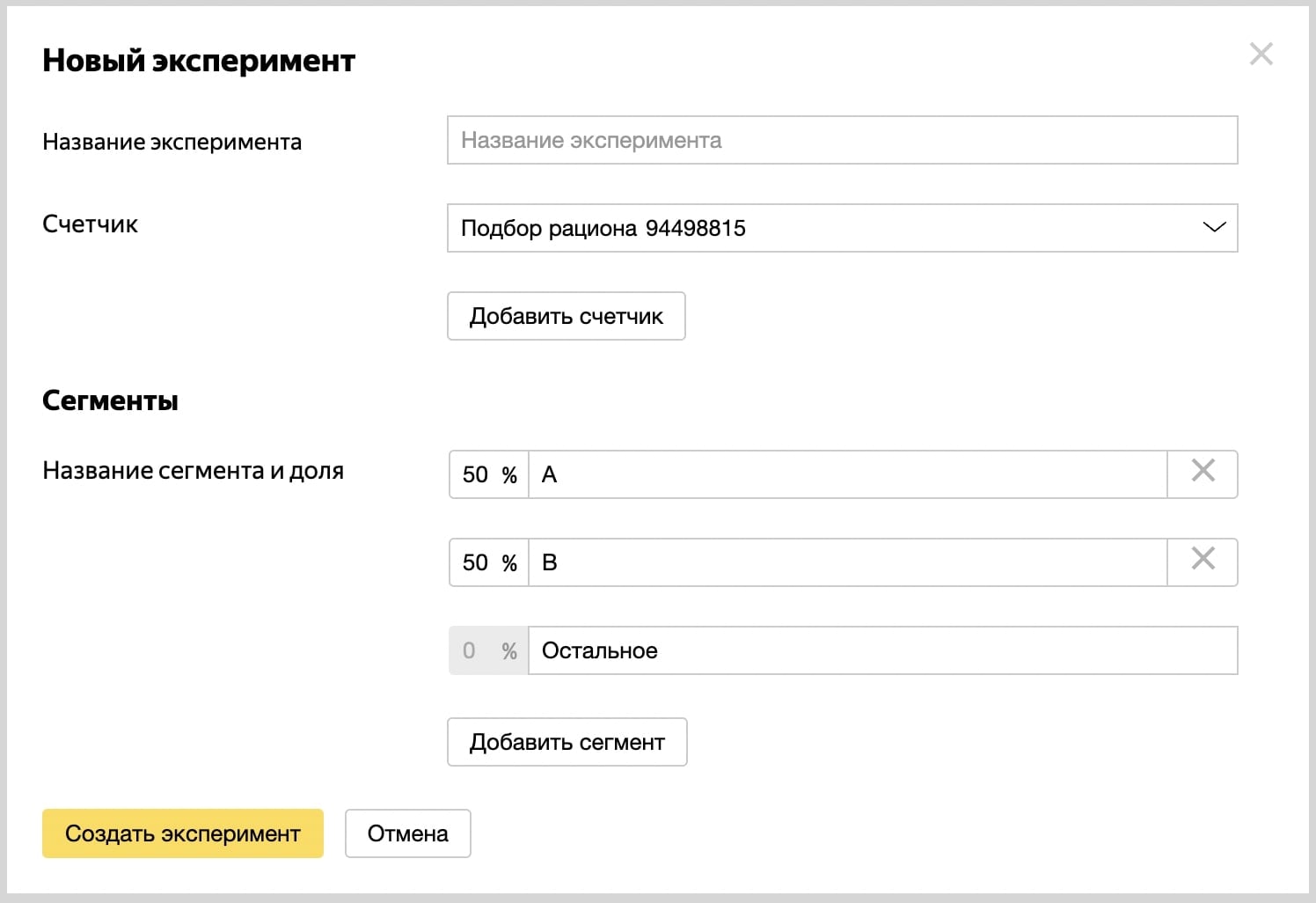
Task: Click the Остальное segment name field
Action: (x=881, y=651)
